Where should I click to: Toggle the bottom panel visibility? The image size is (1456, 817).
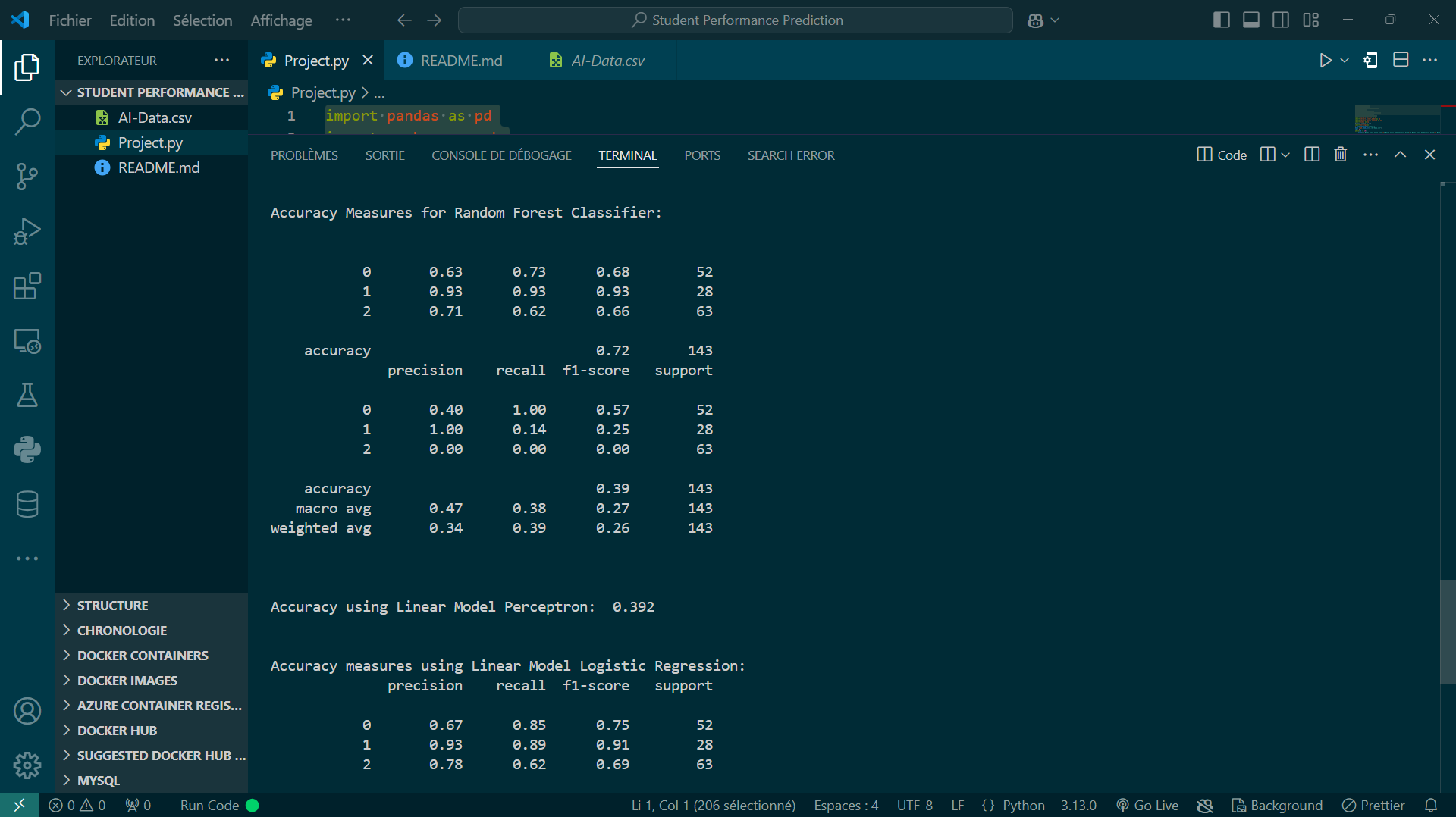pos(1251,20)
